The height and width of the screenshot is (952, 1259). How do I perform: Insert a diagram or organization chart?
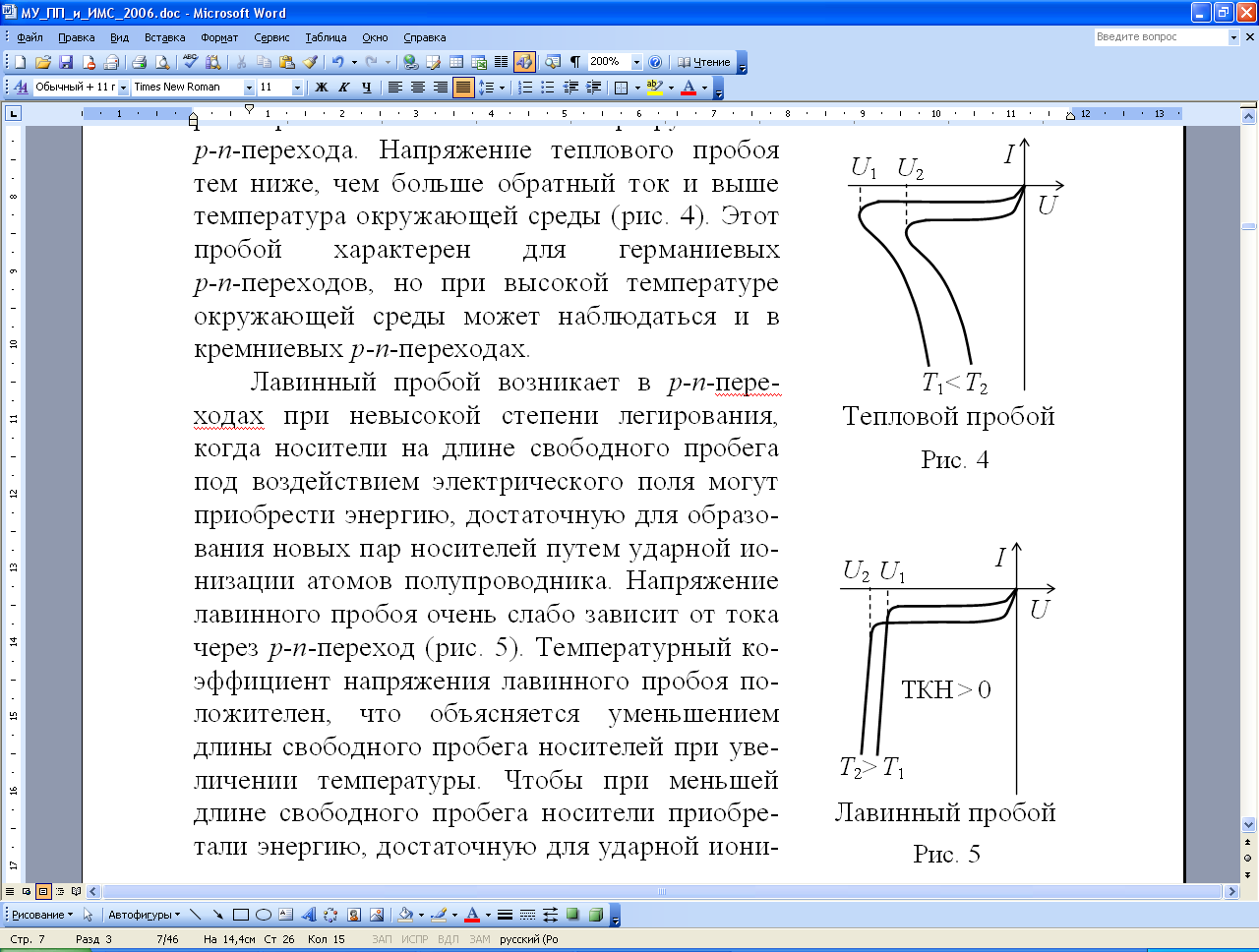pos(330,915)
